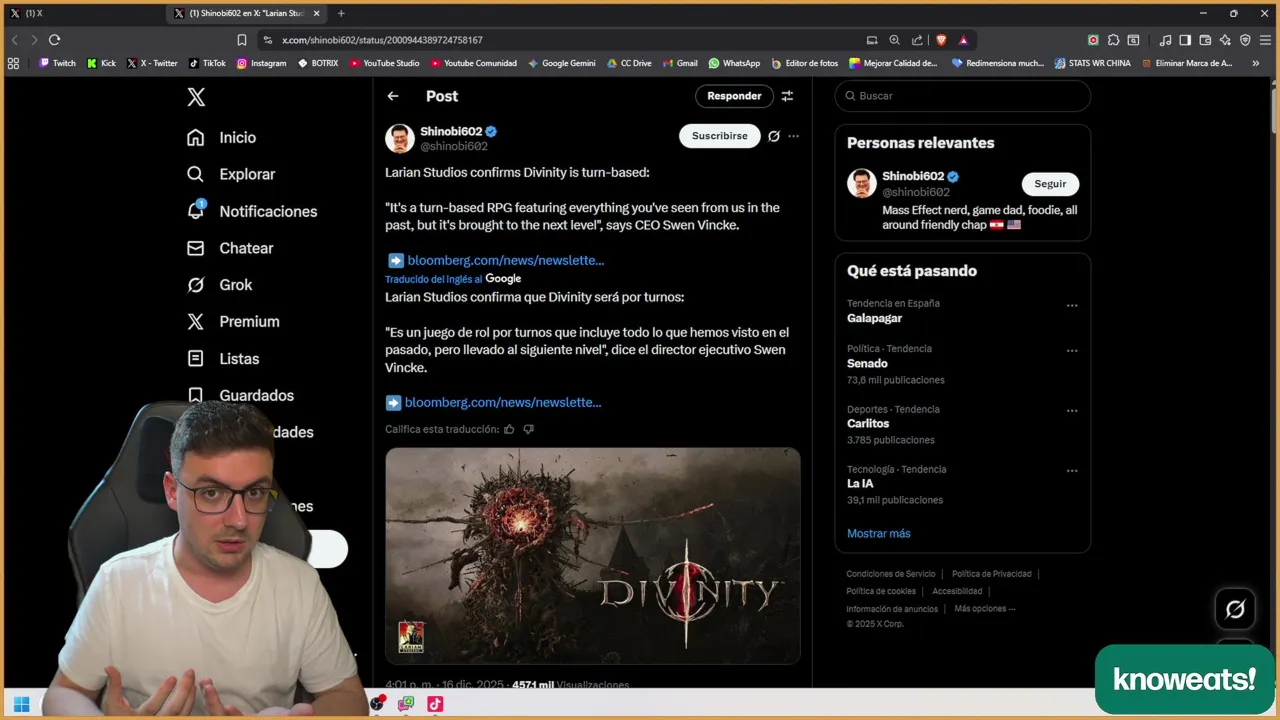
Task: Open Grok from the sidebar
Action: (220, 285)
